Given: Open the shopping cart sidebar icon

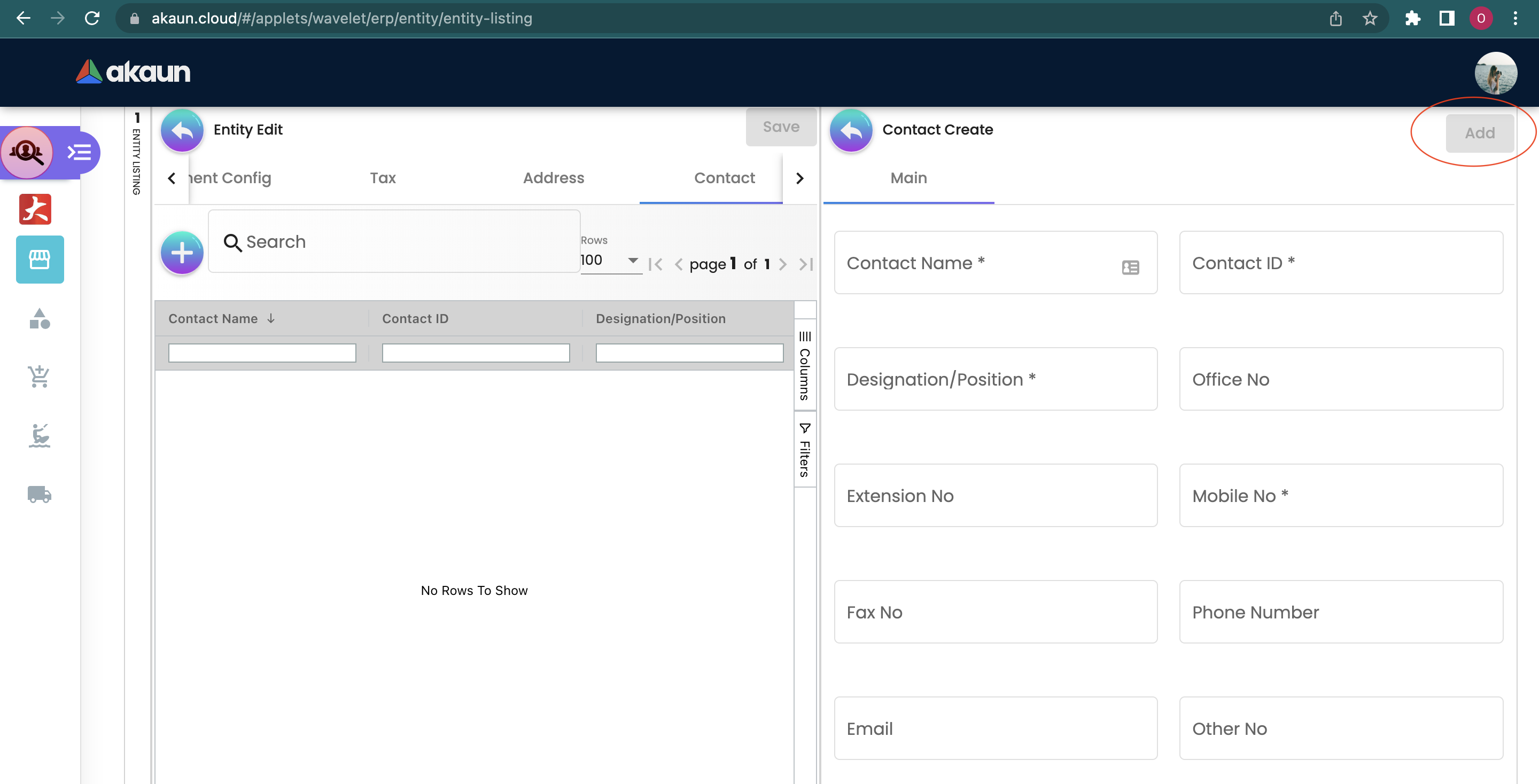Looking at the screenshot, I should [x=40, y=376].
